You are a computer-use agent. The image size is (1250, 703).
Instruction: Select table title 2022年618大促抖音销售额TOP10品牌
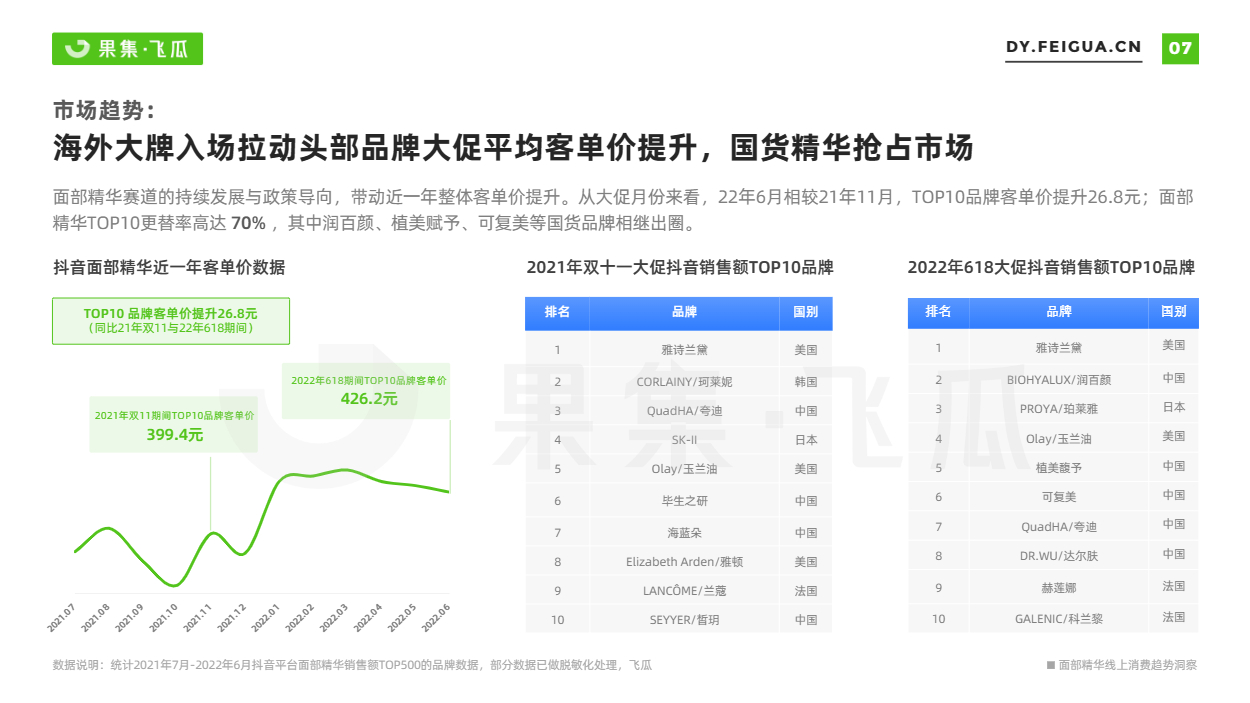point(1051,267)
